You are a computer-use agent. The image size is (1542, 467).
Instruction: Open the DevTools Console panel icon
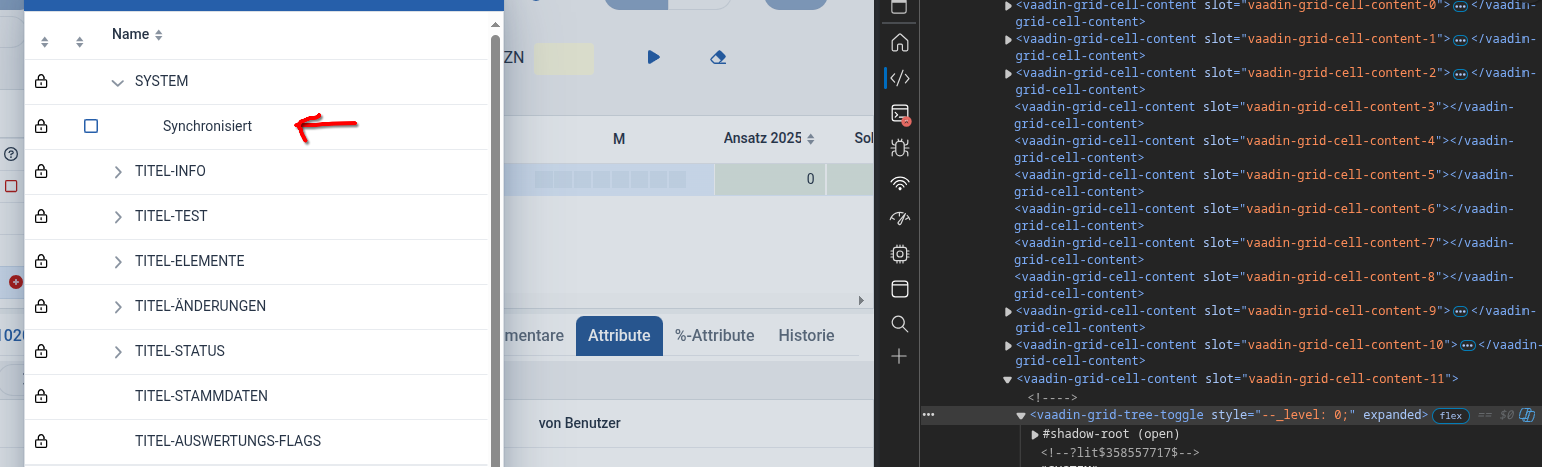click(x=899, y=113)
